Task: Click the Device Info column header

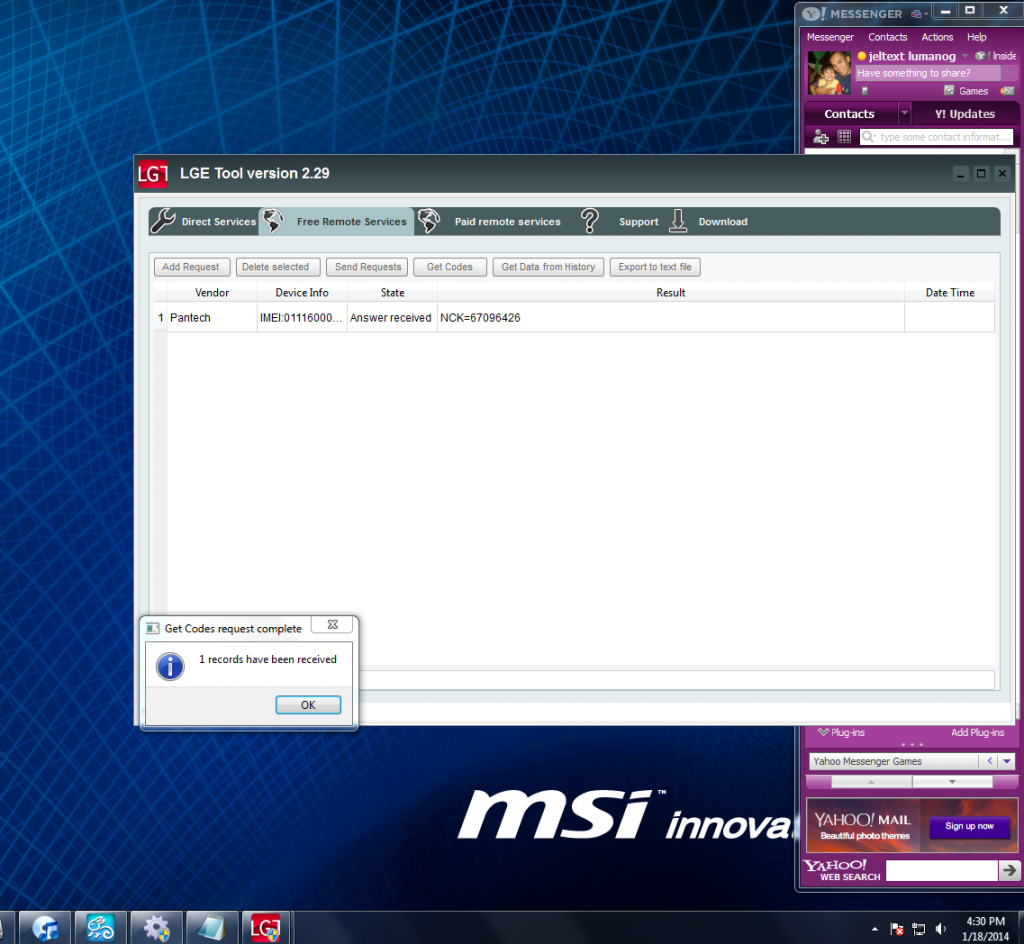Action: pos(302,292)
